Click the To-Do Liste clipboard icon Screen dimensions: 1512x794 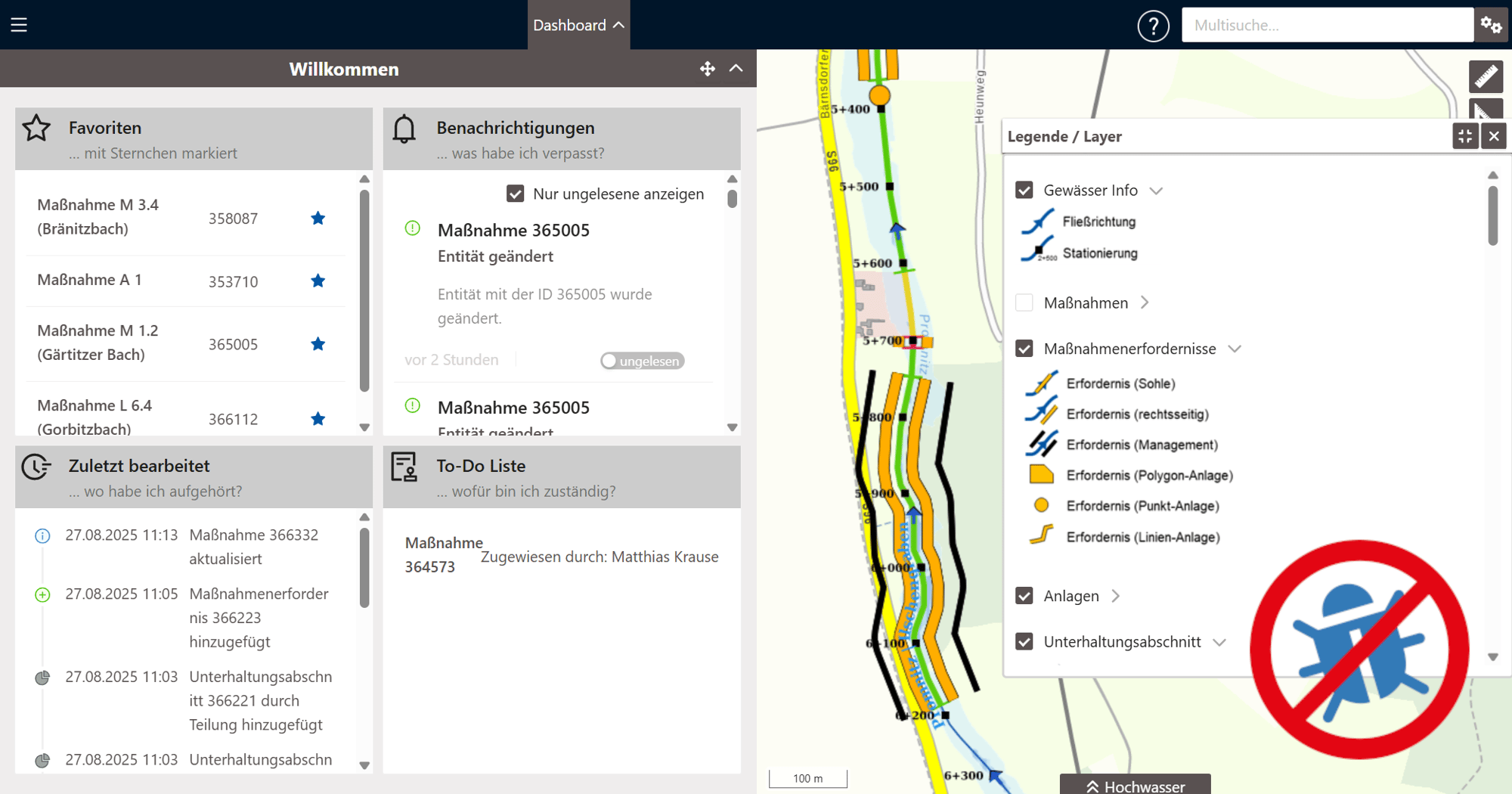click(x=404, y=467)
